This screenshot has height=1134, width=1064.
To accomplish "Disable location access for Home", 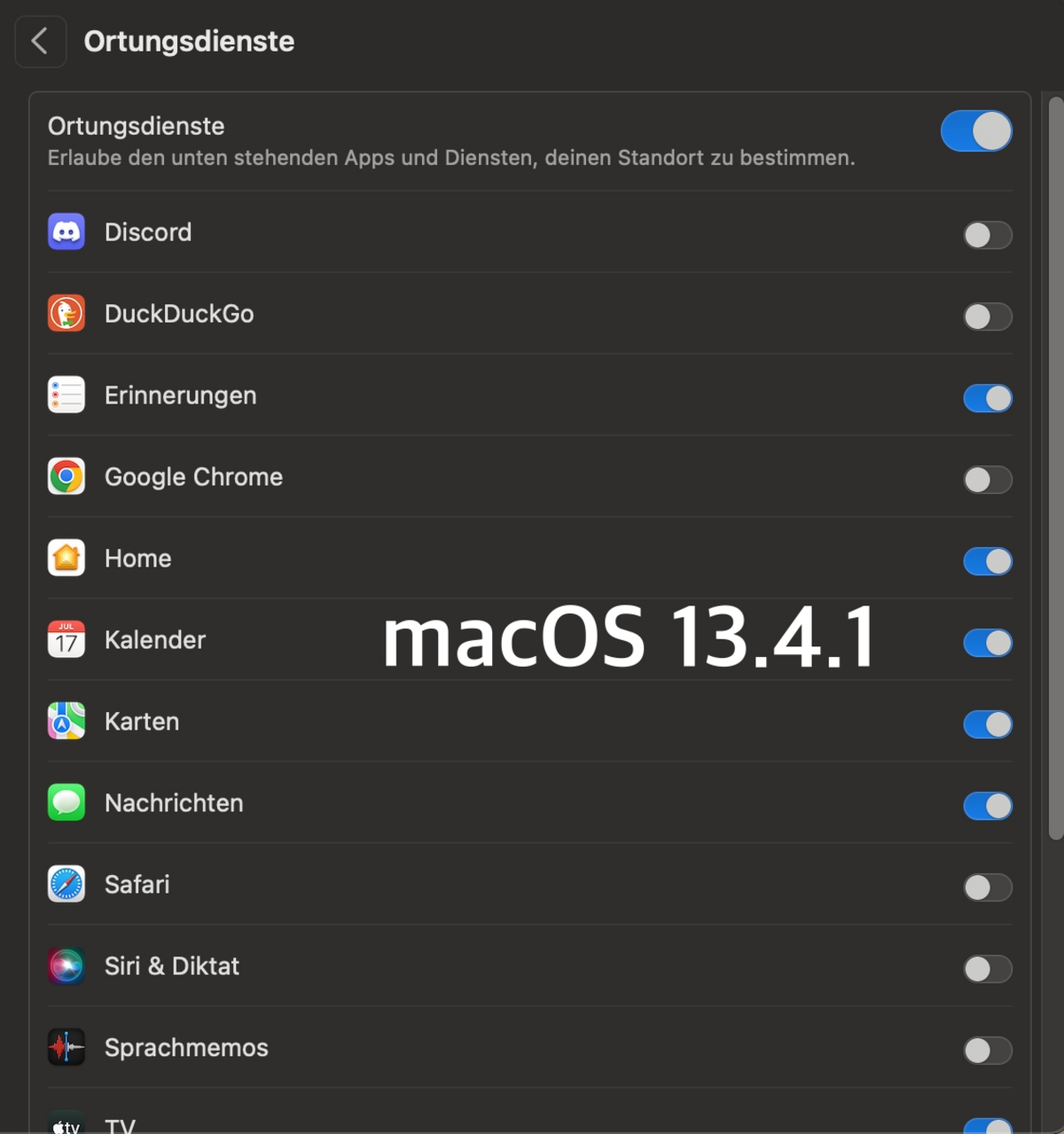I will (x=988, y=561).
